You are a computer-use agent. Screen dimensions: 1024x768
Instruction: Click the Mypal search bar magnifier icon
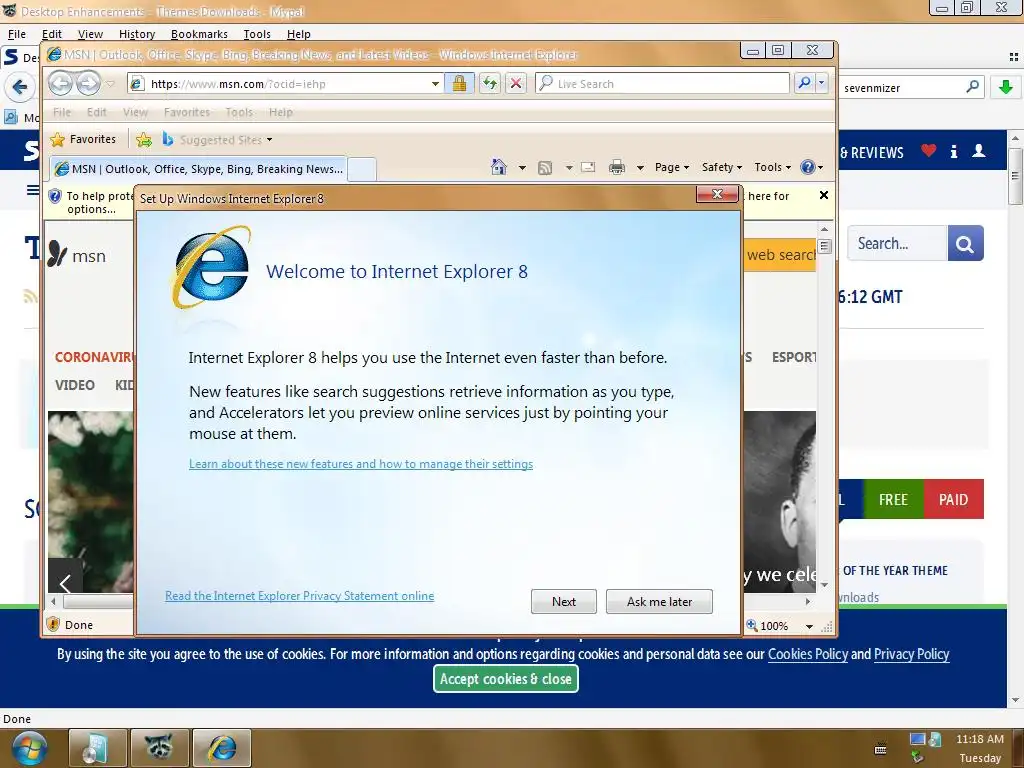(972, 86)
